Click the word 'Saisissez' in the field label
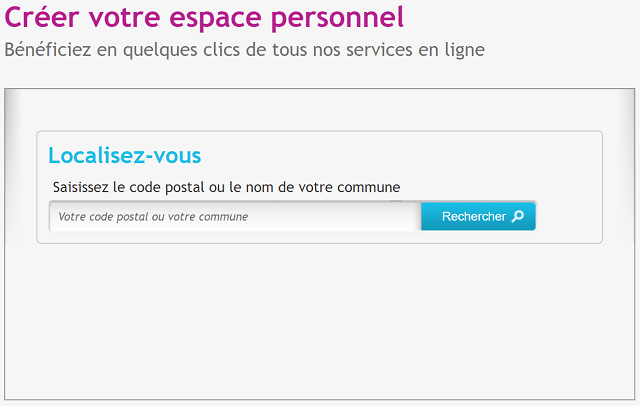 [x=81, y=187]
